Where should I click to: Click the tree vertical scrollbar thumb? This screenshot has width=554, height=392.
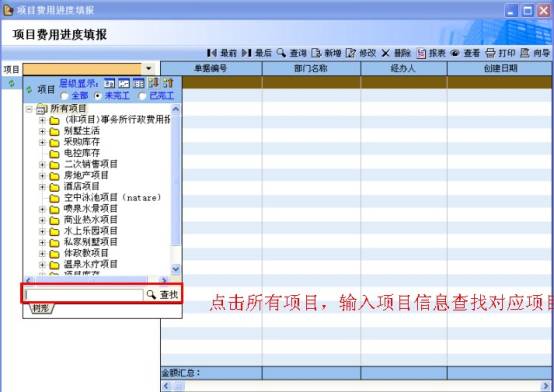[x=176, y=180]
